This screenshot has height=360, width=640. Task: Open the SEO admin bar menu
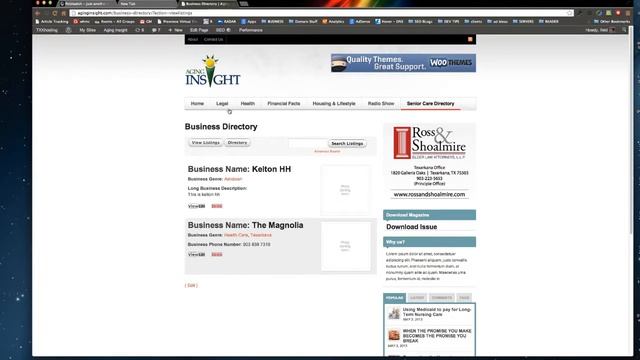tap(223, 30)
